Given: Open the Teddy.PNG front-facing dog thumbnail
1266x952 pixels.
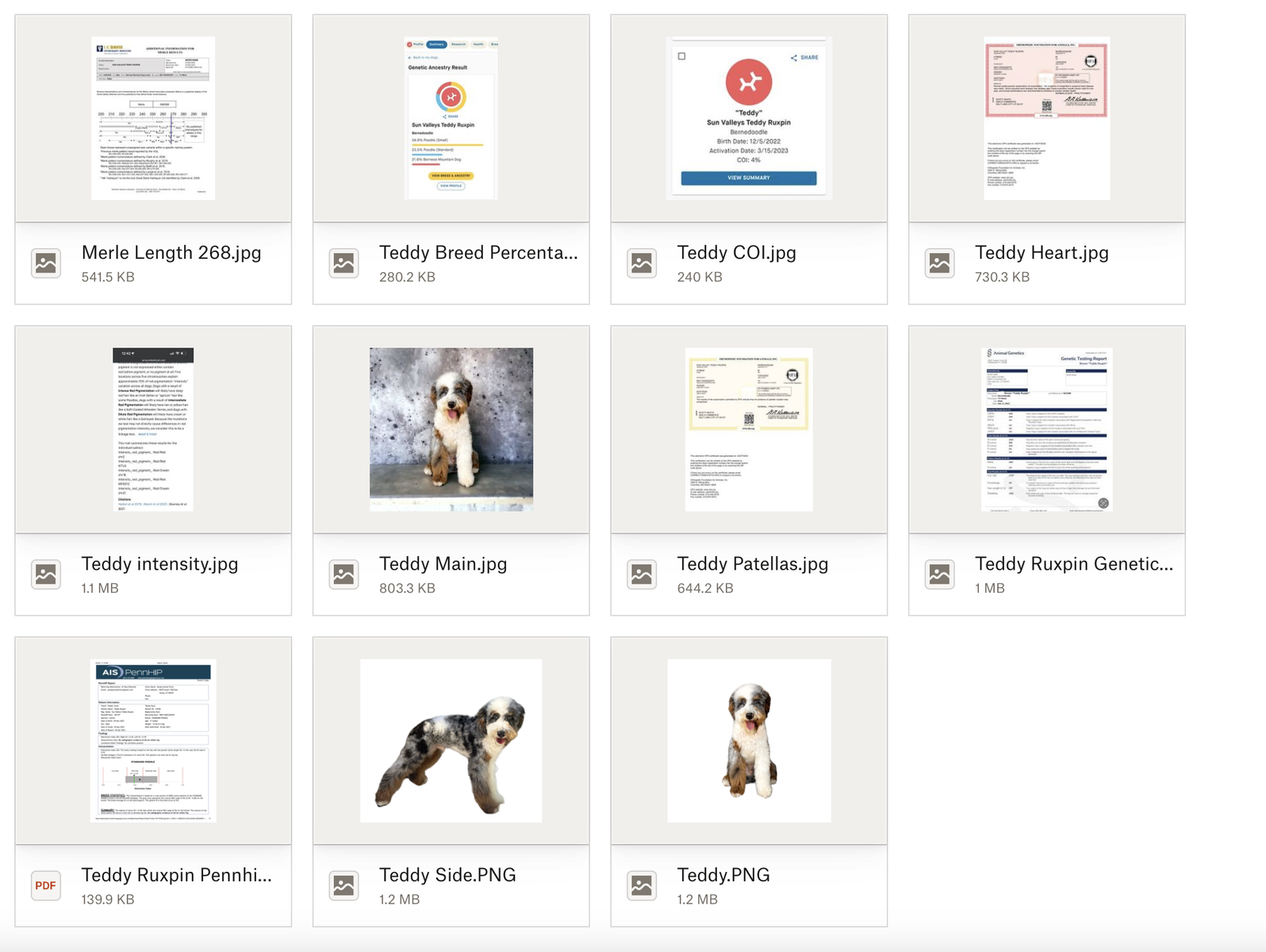Looking at the screenshot, I should (x=749, y=740).
